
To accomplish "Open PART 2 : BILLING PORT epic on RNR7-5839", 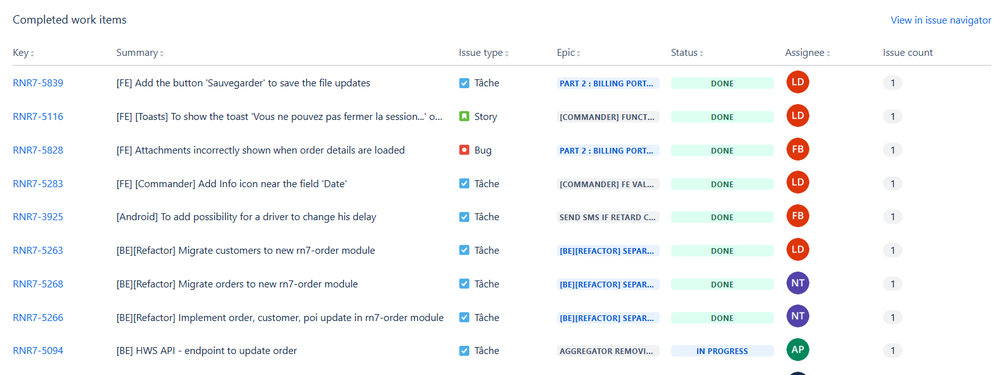I will (608, 83).
